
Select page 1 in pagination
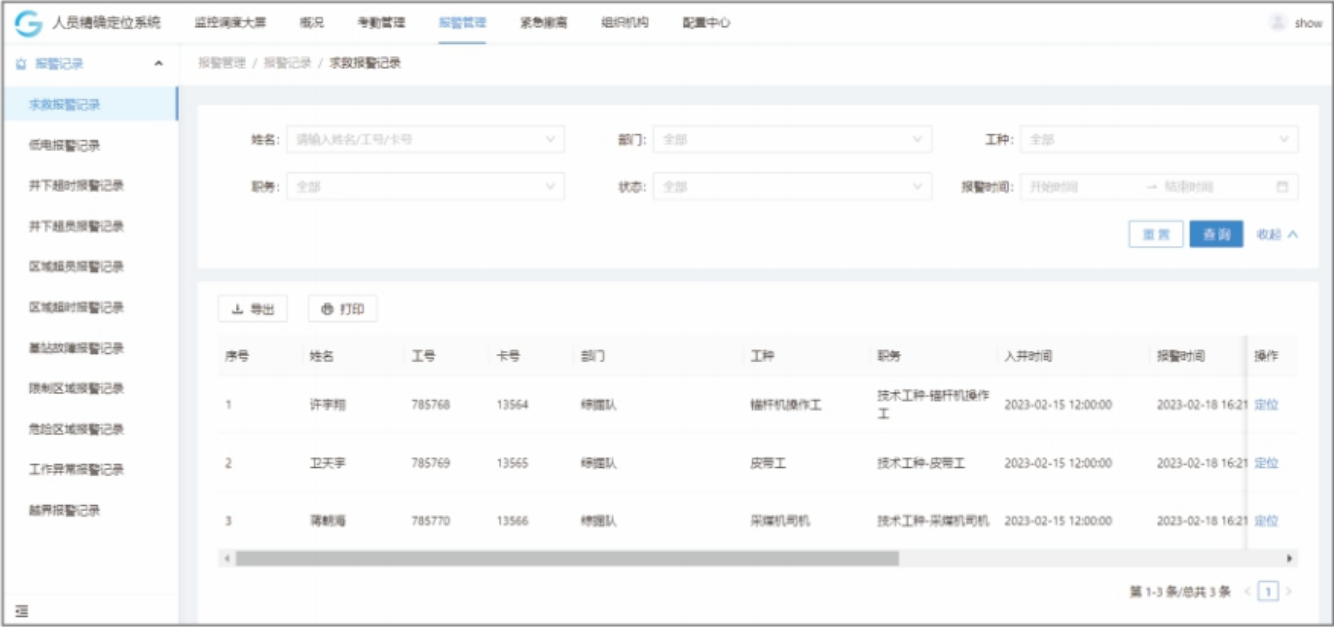(1268, 592)
